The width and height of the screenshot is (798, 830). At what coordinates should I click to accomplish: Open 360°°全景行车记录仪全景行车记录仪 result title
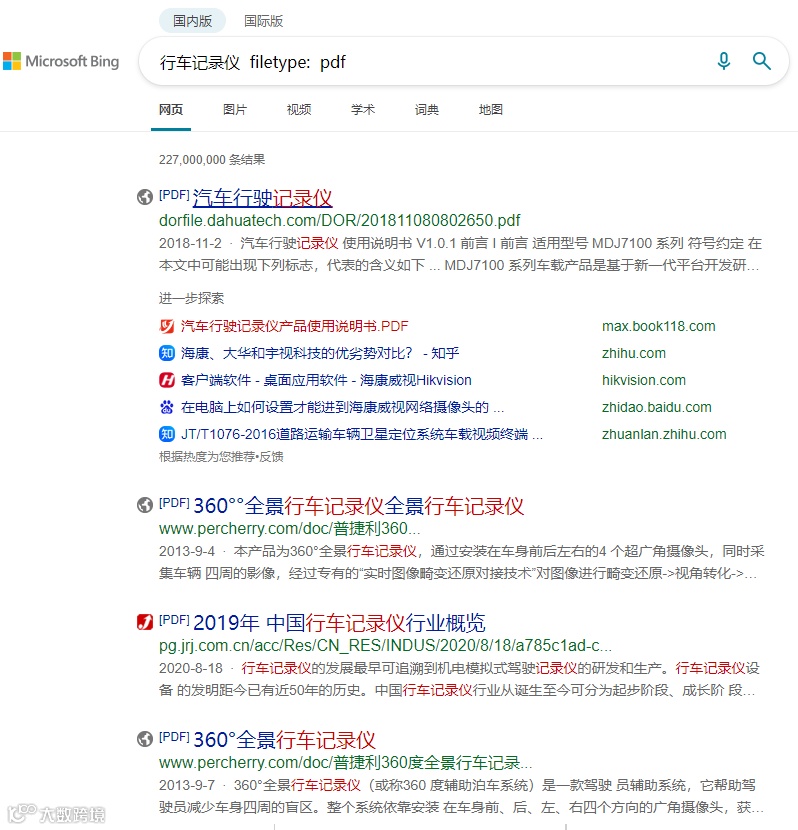[x=359, y=506]
